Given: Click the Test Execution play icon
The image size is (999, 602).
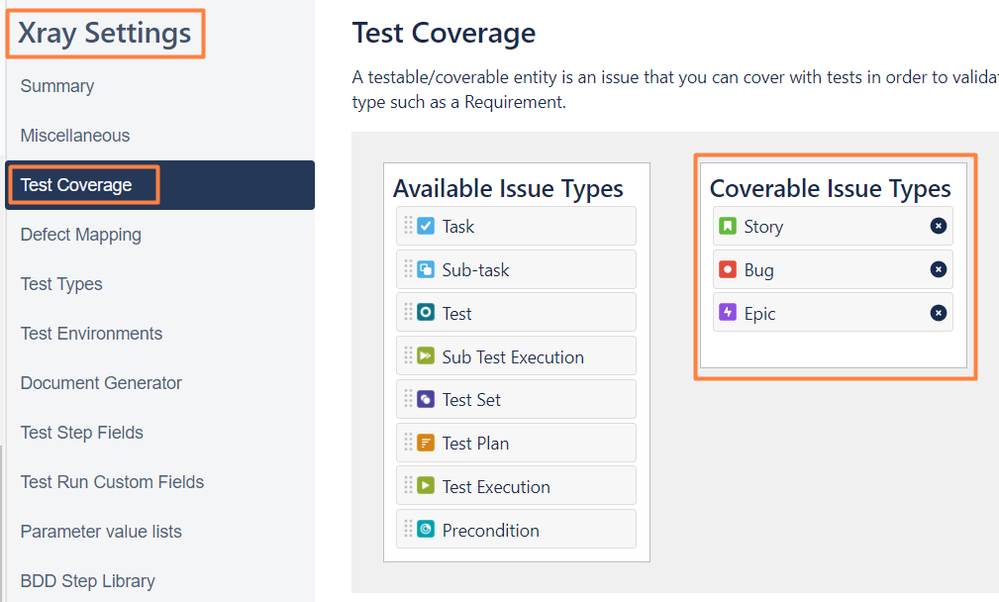Looking at the screenshot, I should click(426, 486).
